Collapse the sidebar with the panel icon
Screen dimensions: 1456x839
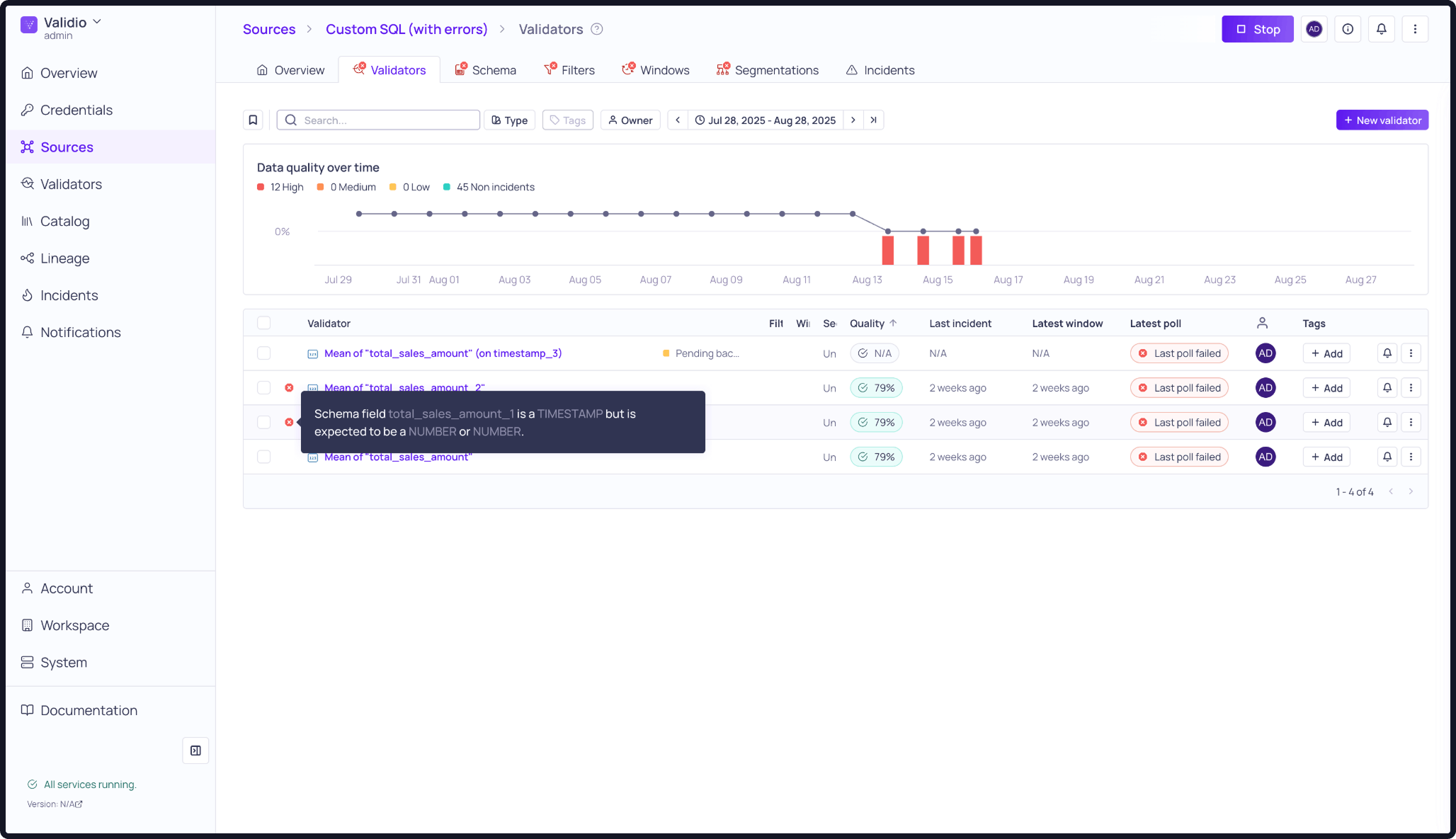195,750
